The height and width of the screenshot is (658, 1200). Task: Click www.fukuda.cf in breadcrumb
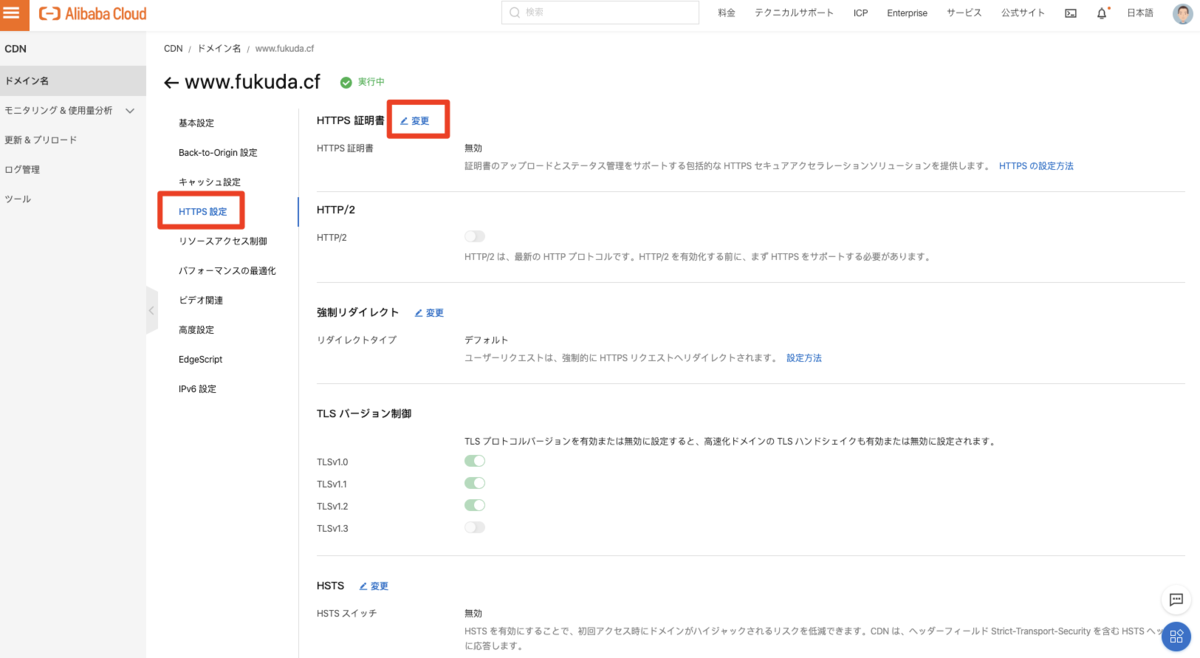(285, 48)
